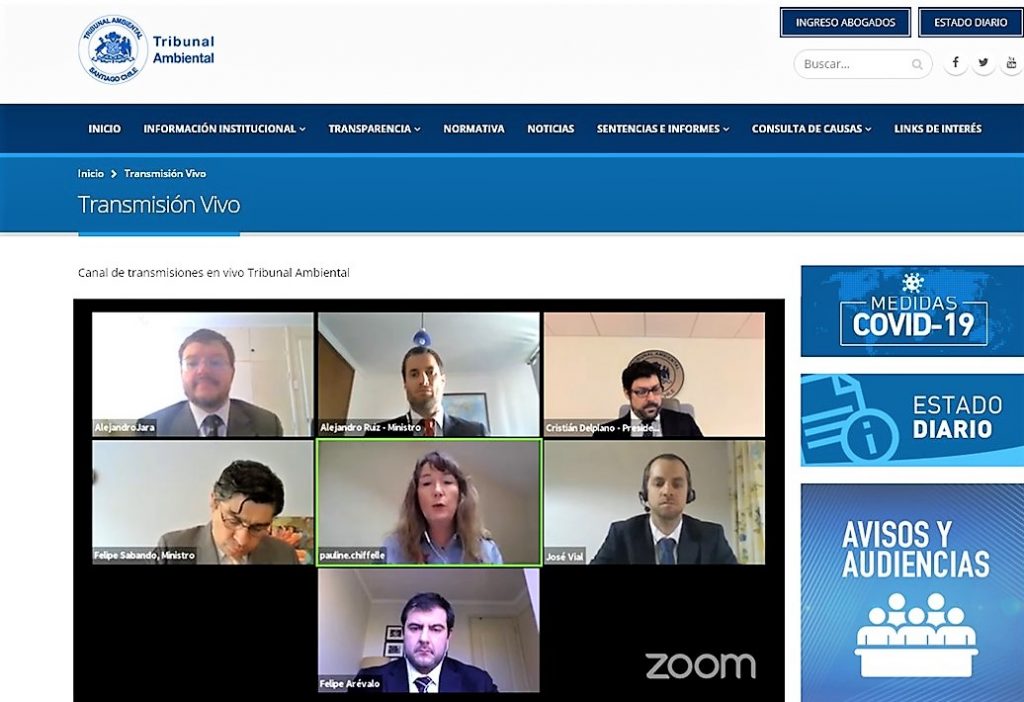
Task: Select Links de Interés menu item
Action: pos(937,129)
